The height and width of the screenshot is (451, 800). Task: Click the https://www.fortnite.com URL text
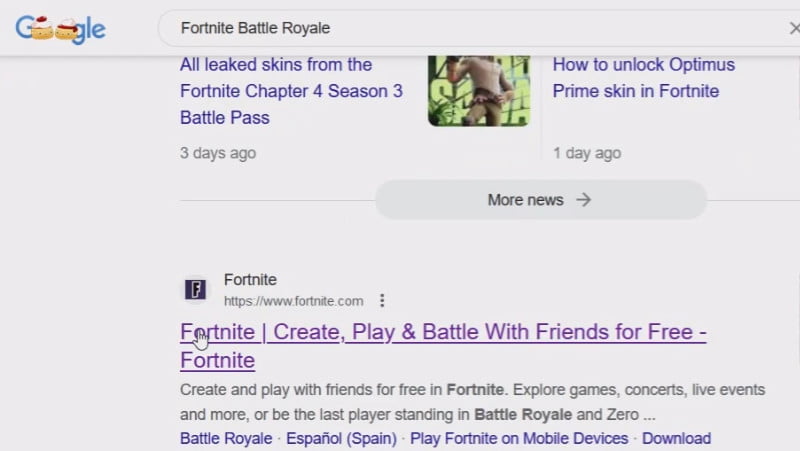pos(293,301)
